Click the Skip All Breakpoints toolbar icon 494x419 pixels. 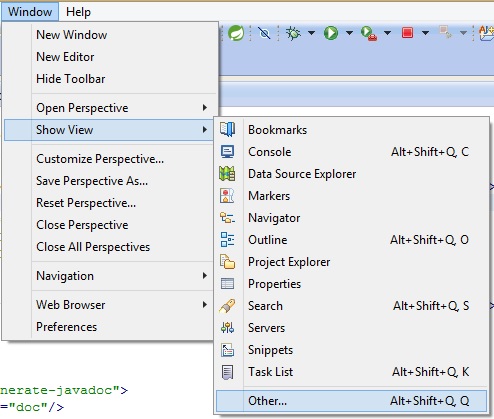pos(264,33)
